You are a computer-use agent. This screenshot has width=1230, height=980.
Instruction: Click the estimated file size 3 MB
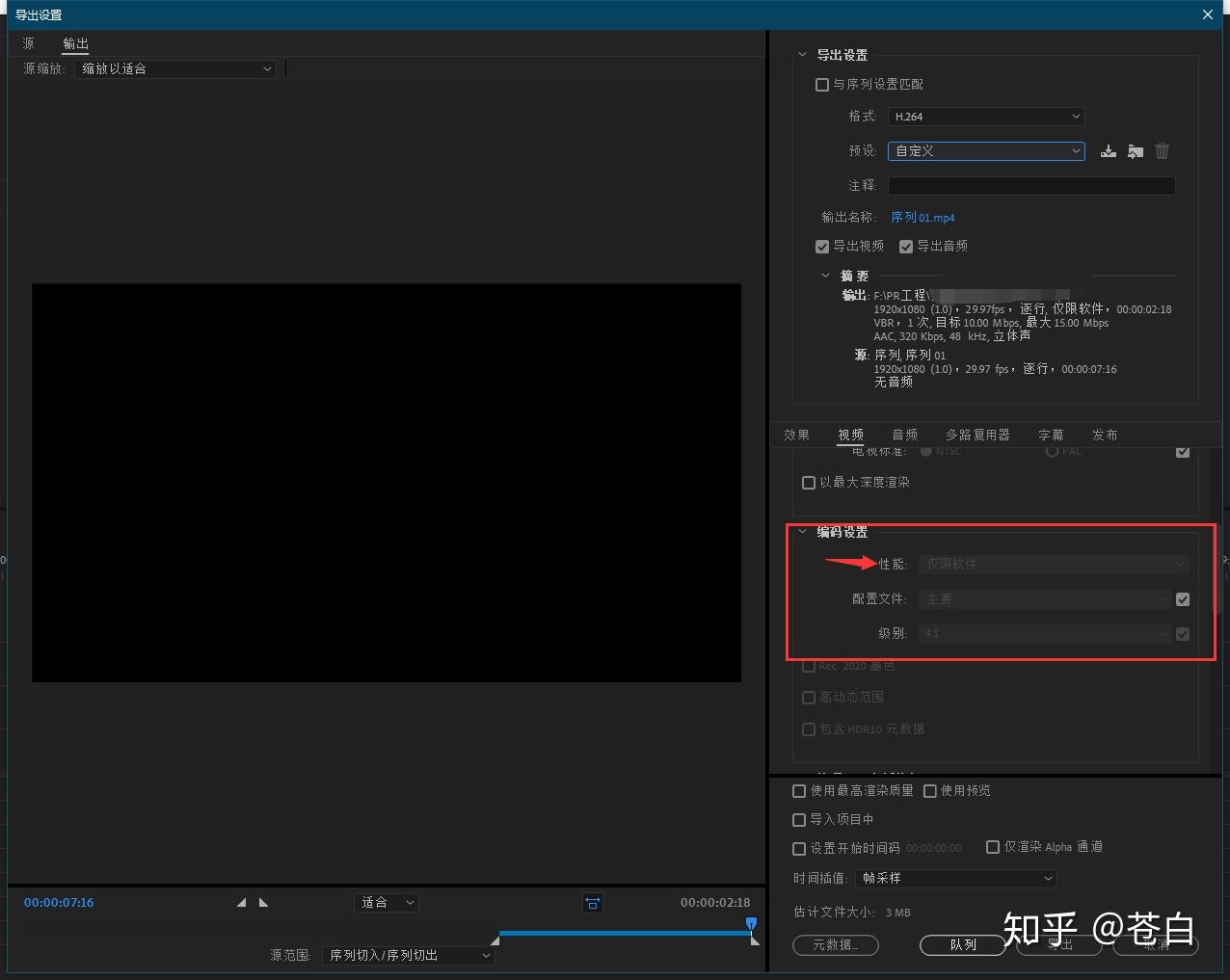pyautogui.click(x=897, y=913)
